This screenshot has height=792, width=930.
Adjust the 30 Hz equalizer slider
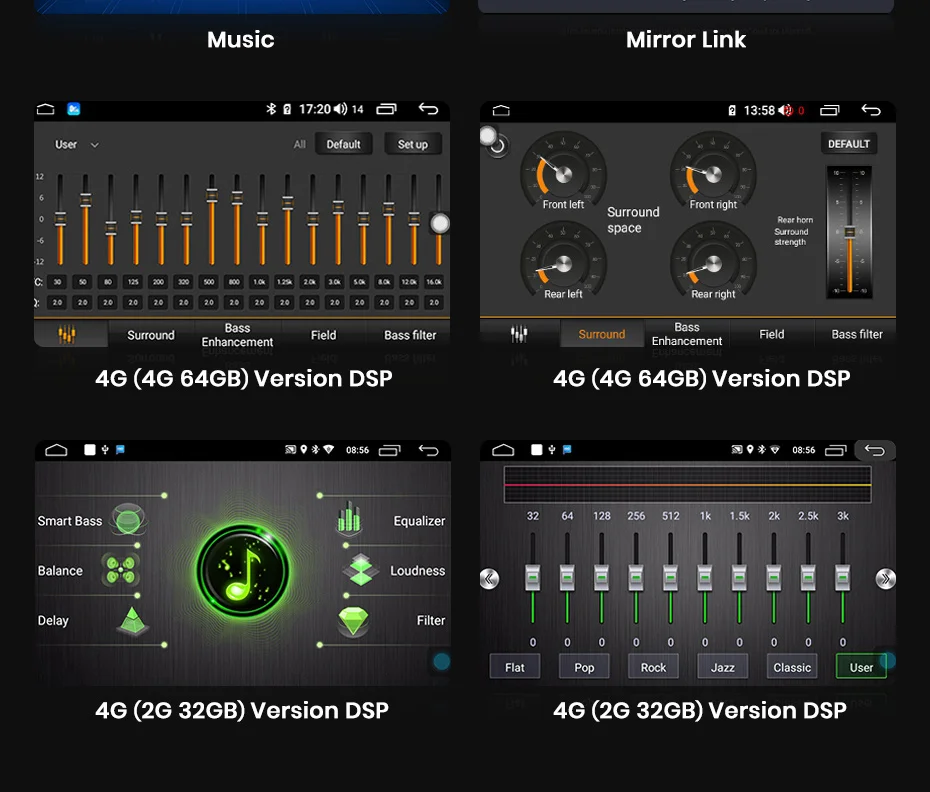click(x=60, y=219)
